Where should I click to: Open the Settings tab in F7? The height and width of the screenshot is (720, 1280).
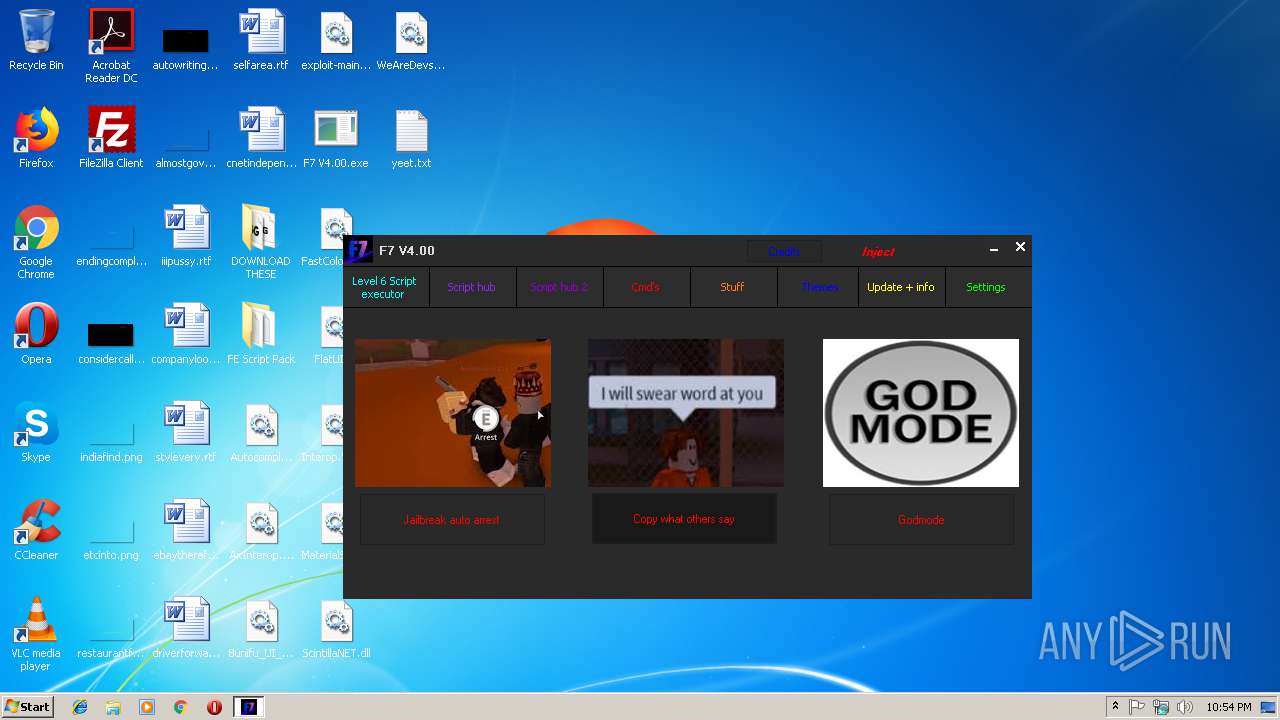pyautogui.click(x=986, y=287)
